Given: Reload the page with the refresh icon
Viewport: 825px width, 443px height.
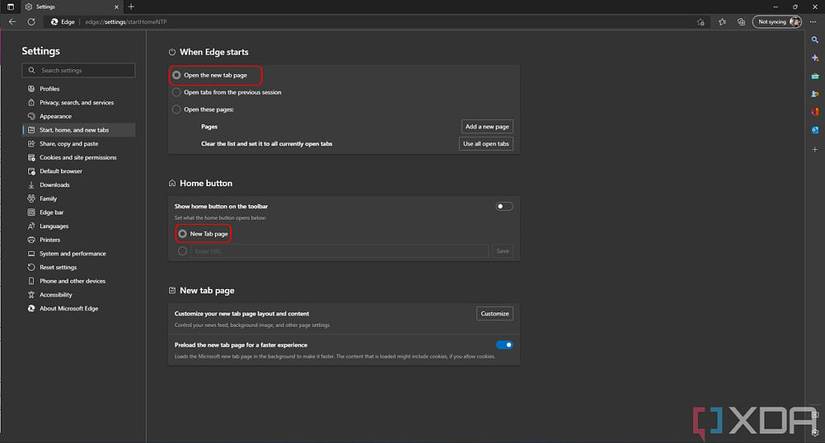Looking at the screenshot, I should click(32, 22).
